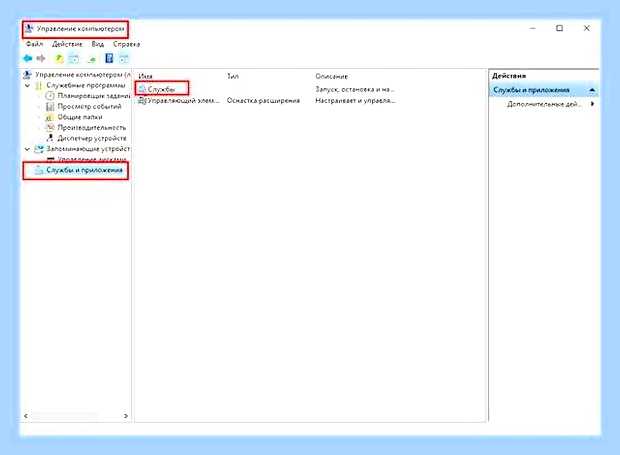Click the Forward arrow toolbar icon
The image size is (620, 455).
[41, 59]
